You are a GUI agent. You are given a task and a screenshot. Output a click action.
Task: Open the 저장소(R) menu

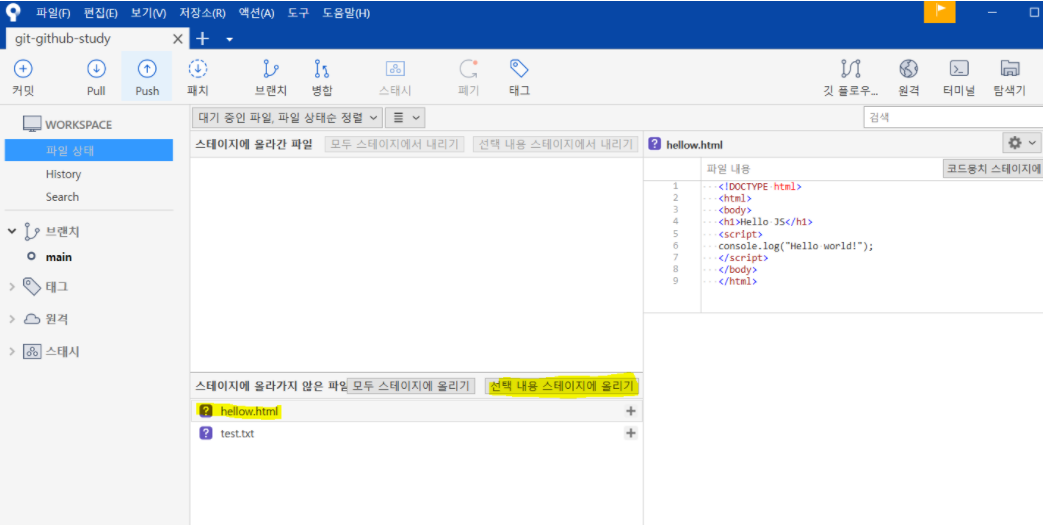(202, 13)
